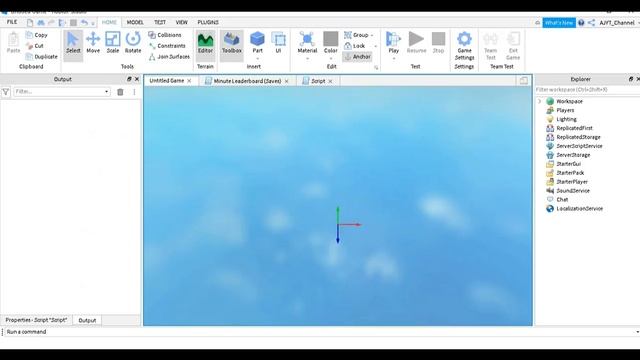Image resolution: width=640 pixels, height=360 pixels.
Task: Open the Play mode dropdown arrow
Action: pyautogui.click(x=393, y=59)
